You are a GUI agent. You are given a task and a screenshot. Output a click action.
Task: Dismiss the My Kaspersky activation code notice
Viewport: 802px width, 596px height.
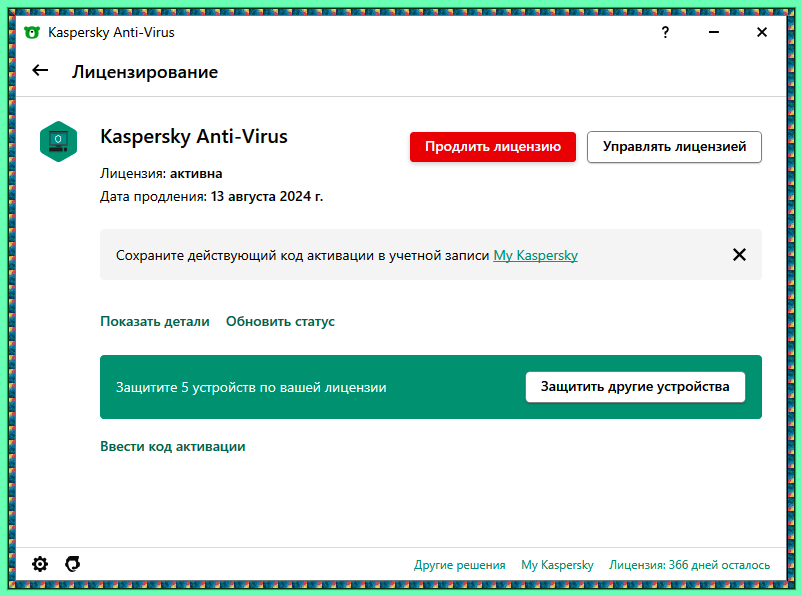739,254
